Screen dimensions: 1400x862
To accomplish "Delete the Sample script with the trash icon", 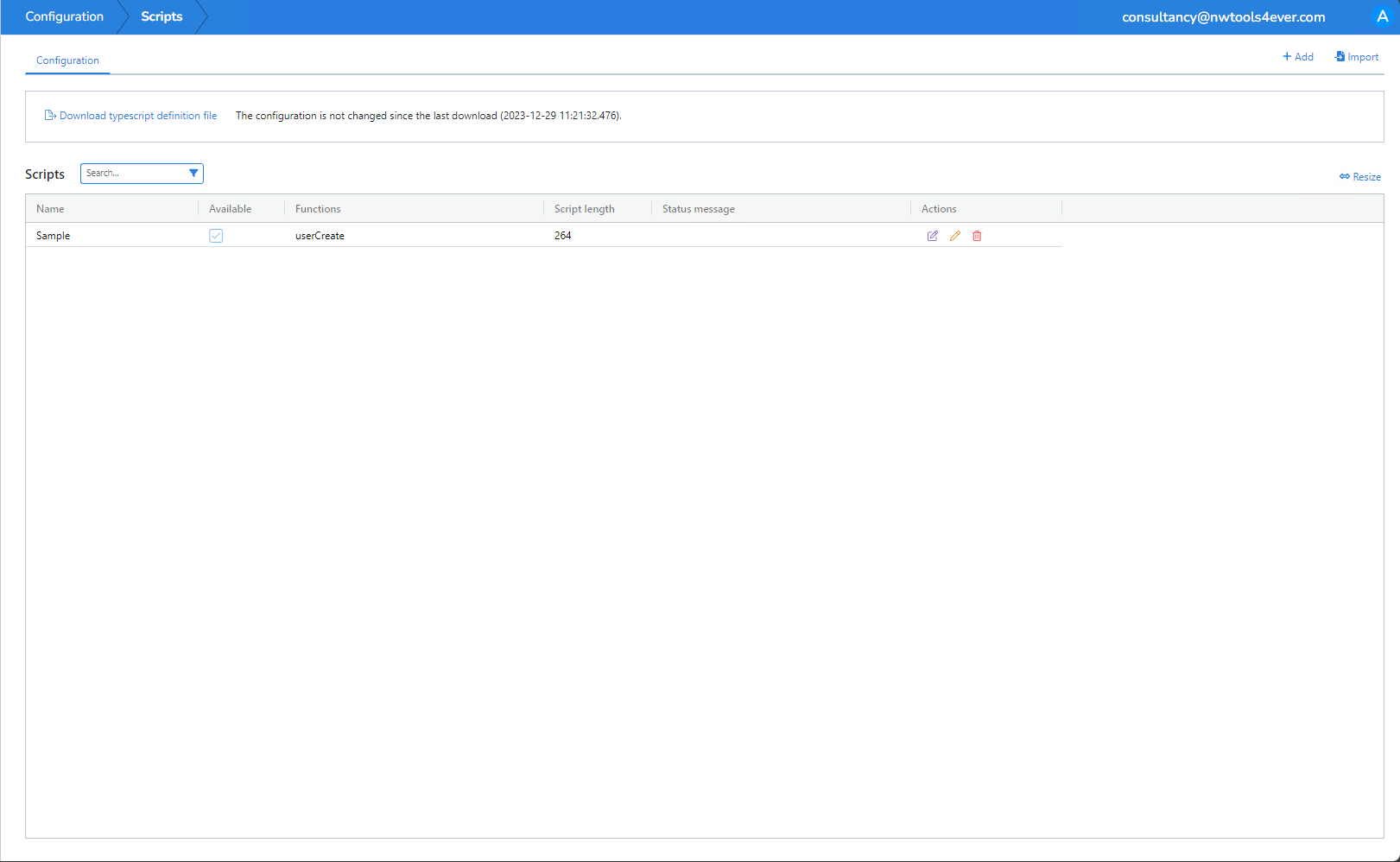I will 977,236.
